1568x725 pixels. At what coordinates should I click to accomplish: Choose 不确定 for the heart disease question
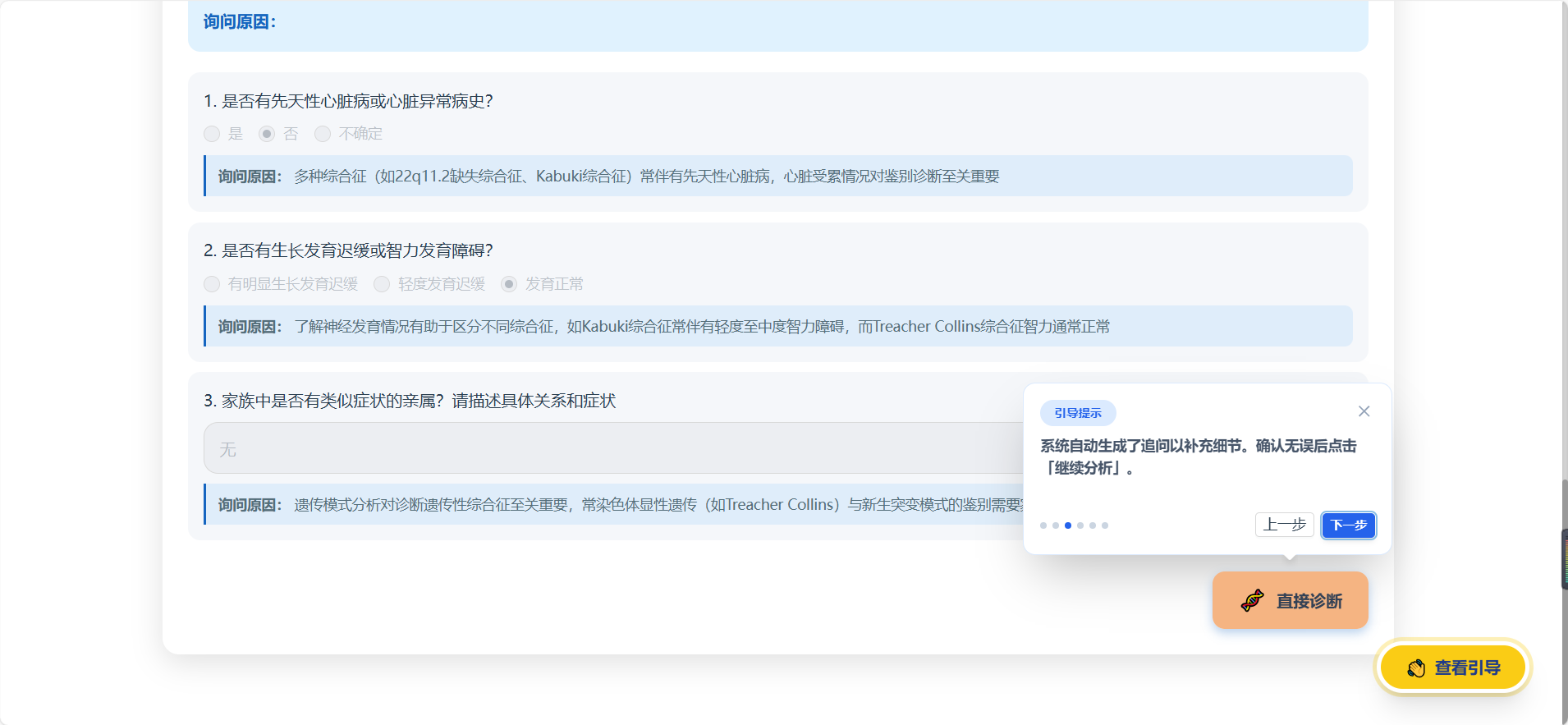tap(323, 134)
